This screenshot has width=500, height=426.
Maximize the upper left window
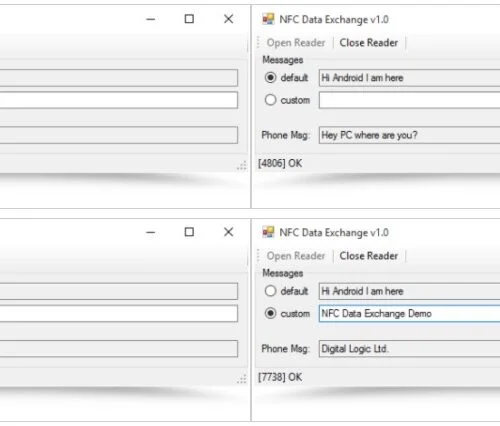(189, 19)
